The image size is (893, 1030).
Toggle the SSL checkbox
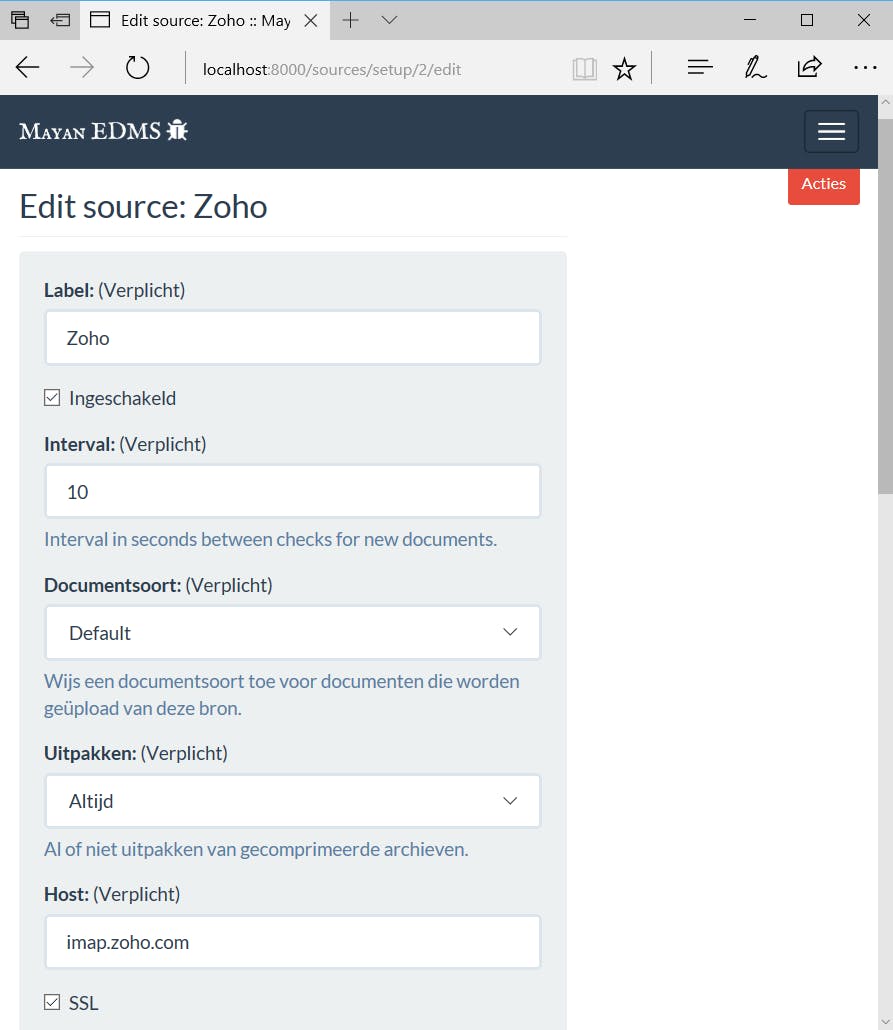point(52,1002)
